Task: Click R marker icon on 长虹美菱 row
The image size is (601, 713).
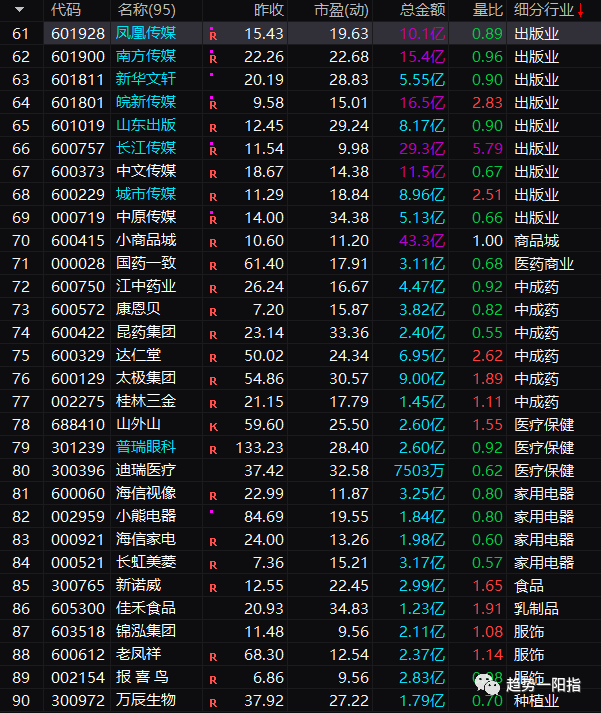Action: (213, 566)
